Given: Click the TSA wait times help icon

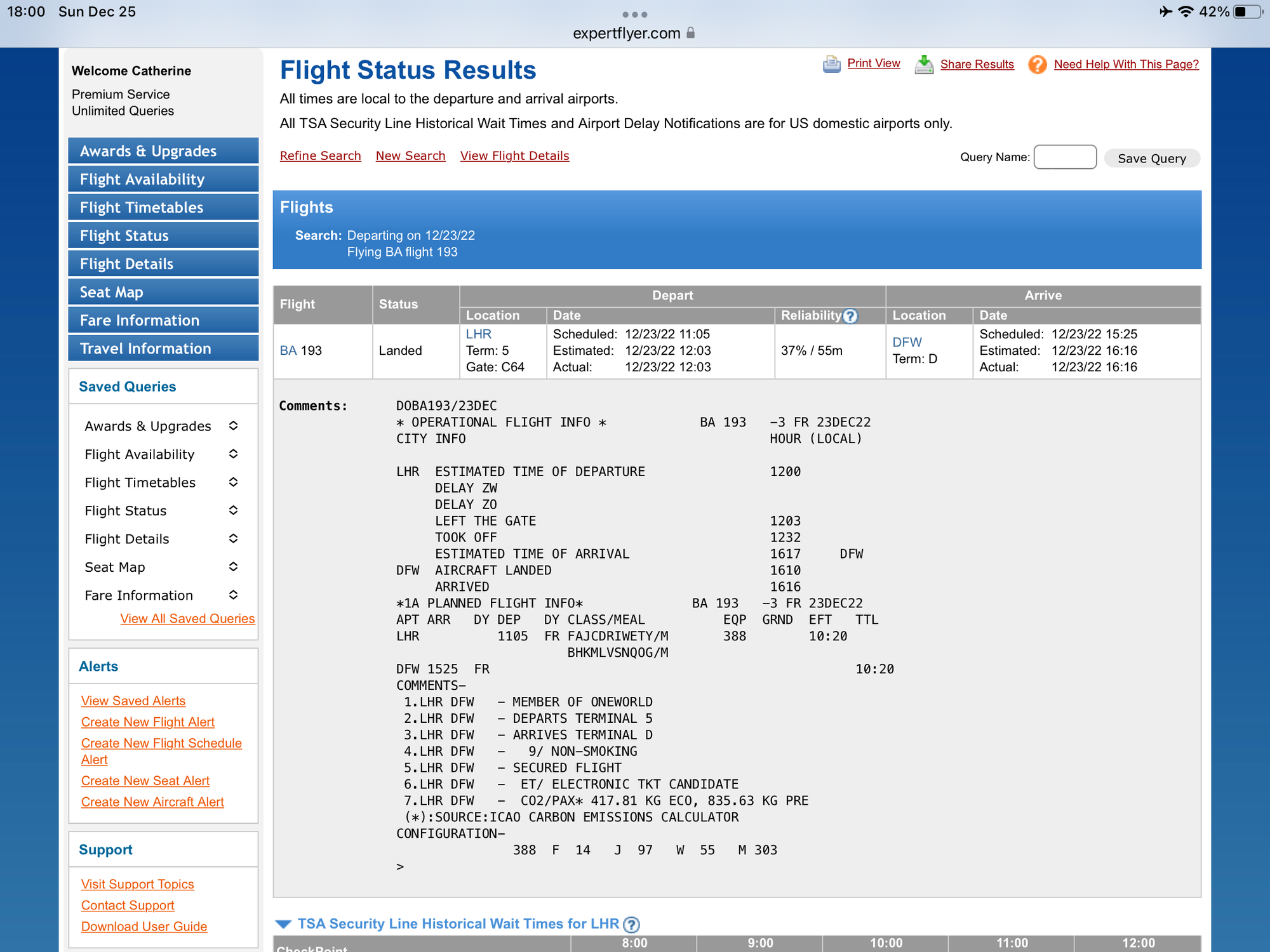Looking at the screenshot, I should point(631,924).
